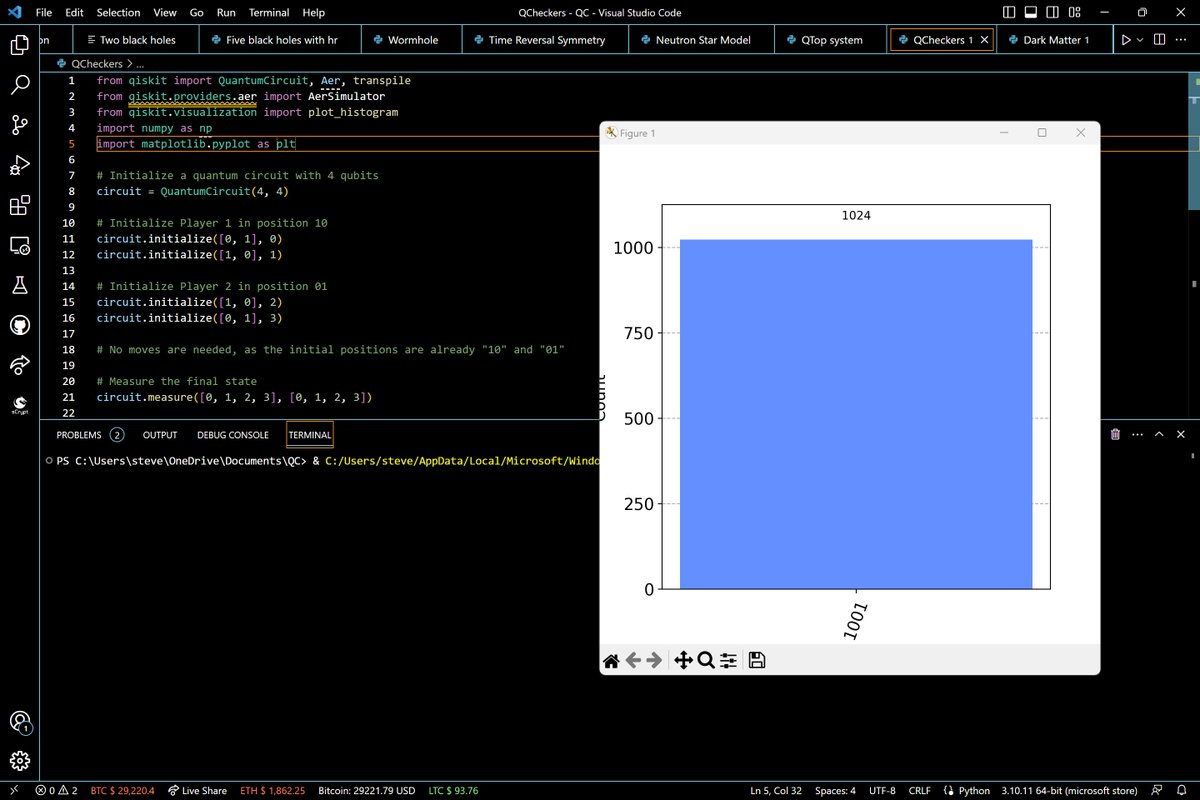Kill the terminal with the trash icon
The width and height of the screenshot is (1200, 800).
tap(1115, 435)
